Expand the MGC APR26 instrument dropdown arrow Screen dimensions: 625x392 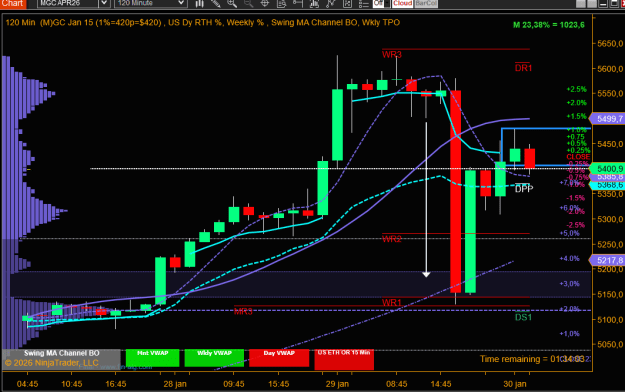[x=104, y=3]
